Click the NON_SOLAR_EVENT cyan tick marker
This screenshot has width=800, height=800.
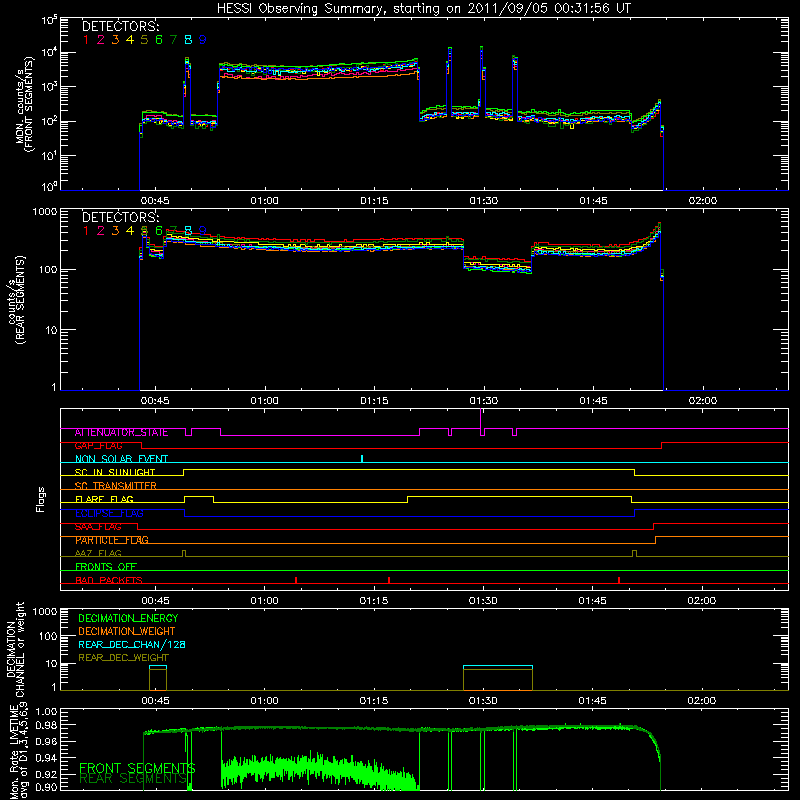[362, 458]
